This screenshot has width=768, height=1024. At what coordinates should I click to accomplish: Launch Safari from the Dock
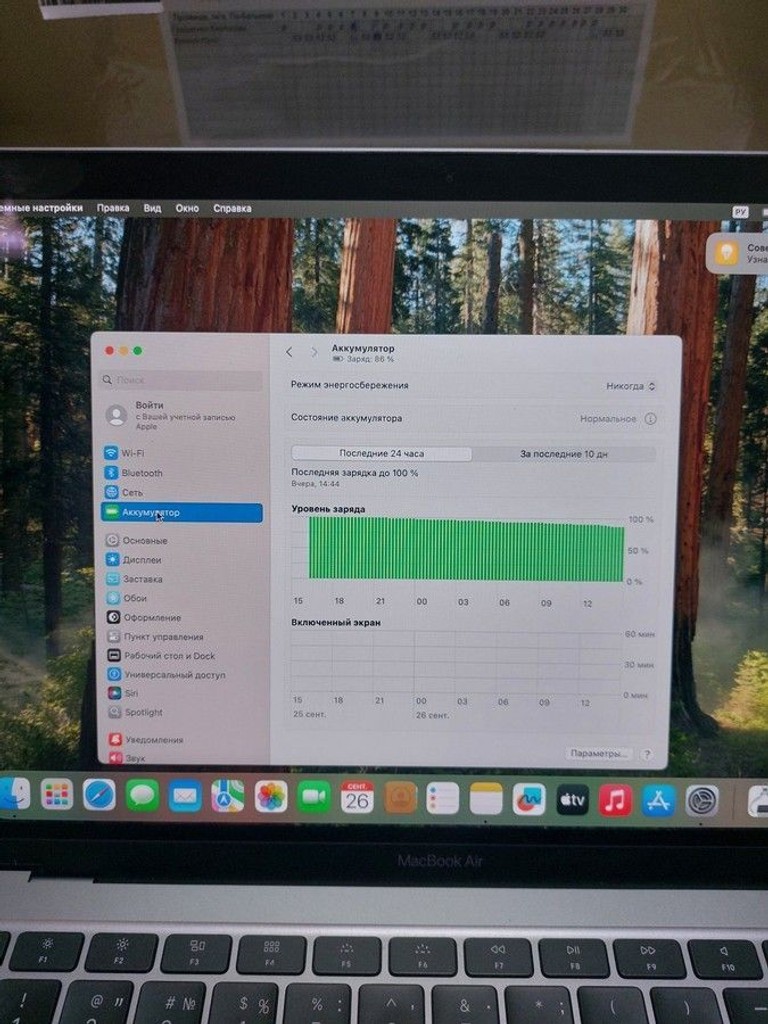[99, 795]
